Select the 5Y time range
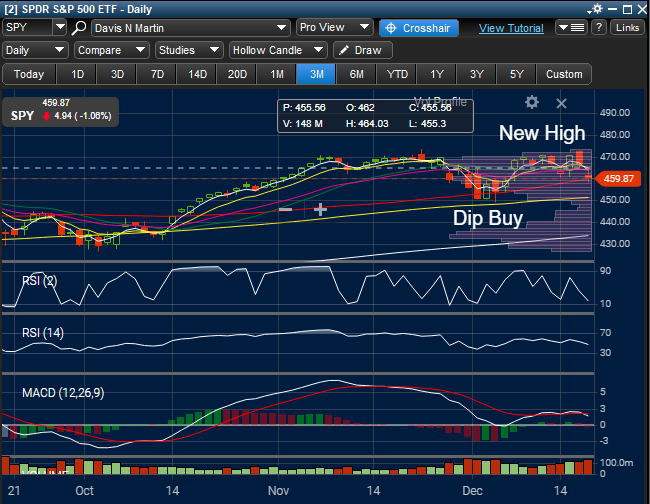The height and width of the screenshot is (504, 650). click(517, 74)
